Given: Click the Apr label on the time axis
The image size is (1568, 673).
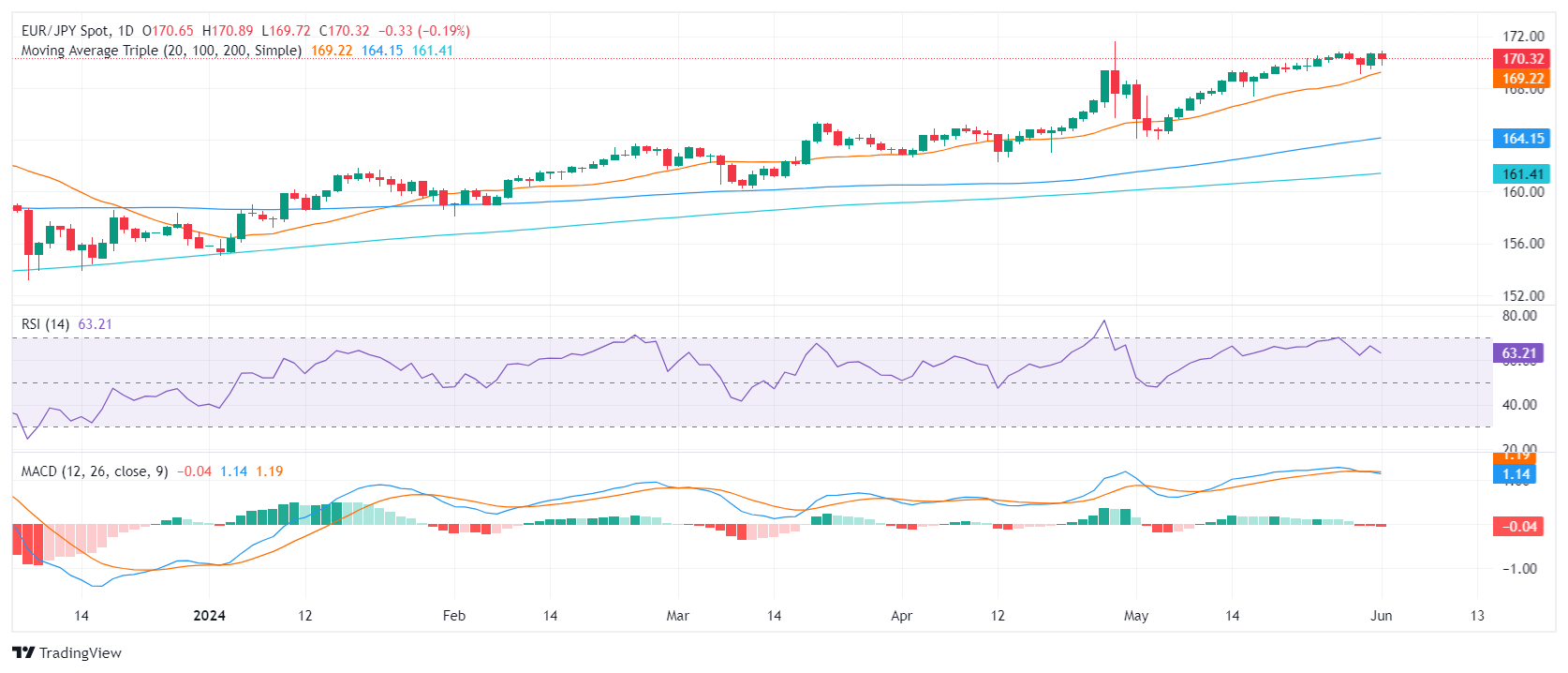Looking at the screenshot, I should 901,616.
